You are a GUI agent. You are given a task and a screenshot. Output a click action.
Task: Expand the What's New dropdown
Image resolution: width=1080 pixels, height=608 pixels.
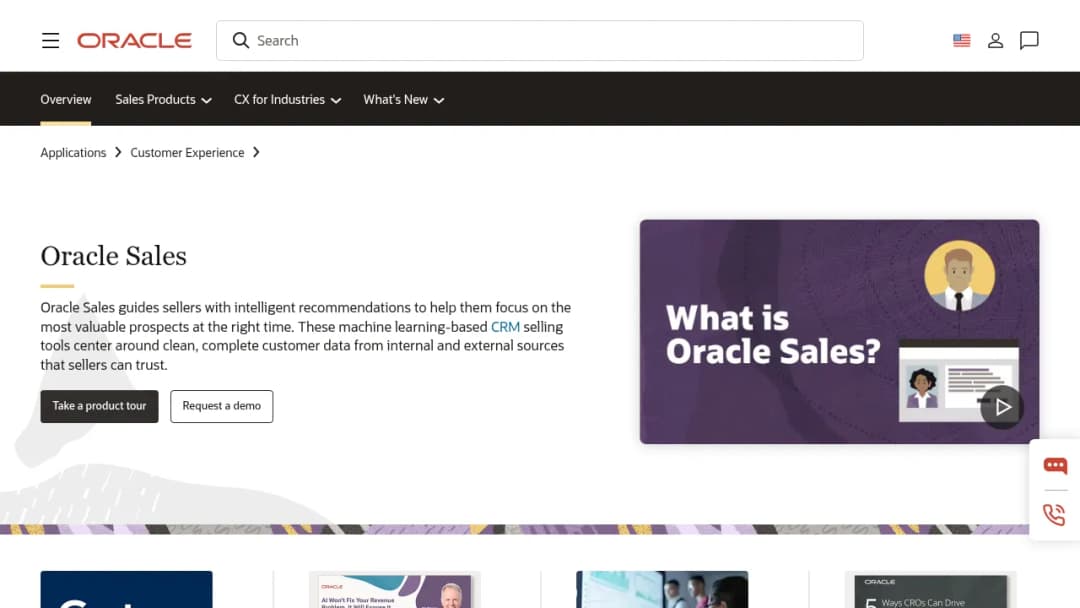point(404,100)
